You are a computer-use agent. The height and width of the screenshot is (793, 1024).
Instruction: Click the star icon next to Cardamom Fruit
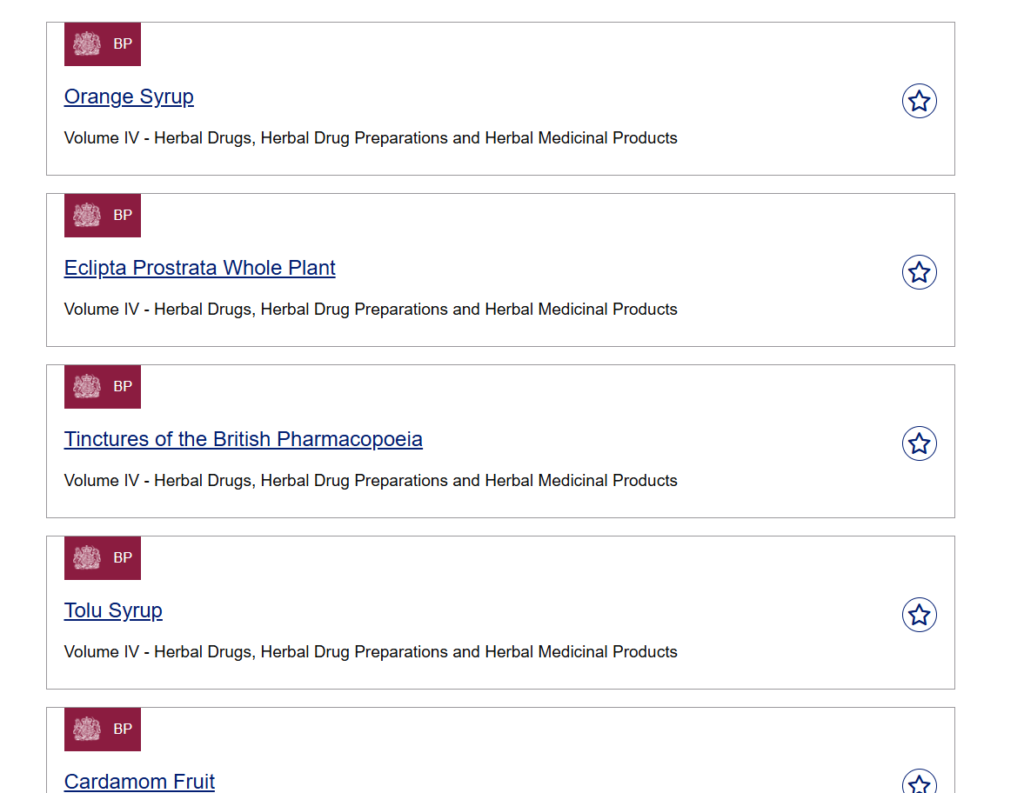919,783
